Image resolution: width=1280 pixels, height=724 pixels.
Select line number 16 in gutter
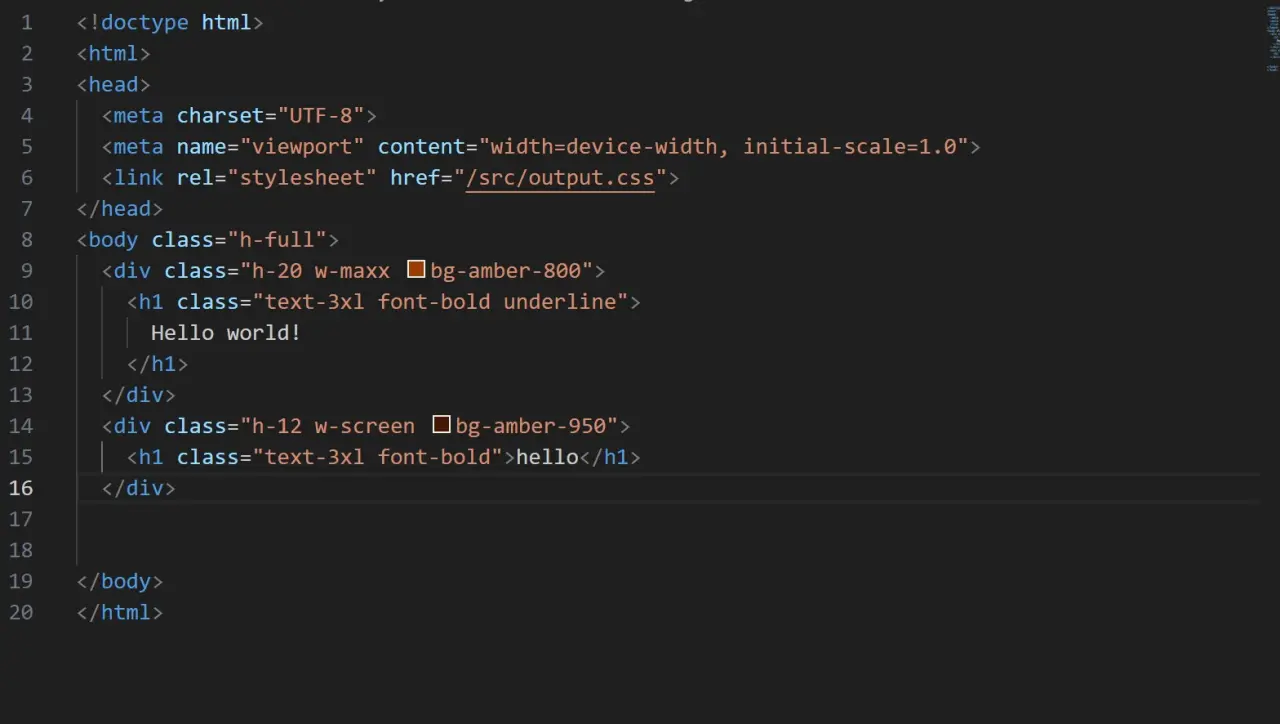(x=21, y=487)
